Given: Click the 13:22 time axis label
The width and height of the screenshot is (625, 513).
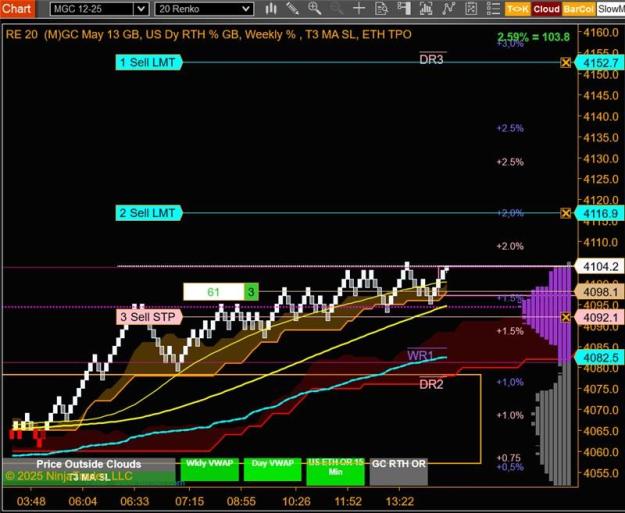Looking at the screenshot, I should click(x=400, y=501).
